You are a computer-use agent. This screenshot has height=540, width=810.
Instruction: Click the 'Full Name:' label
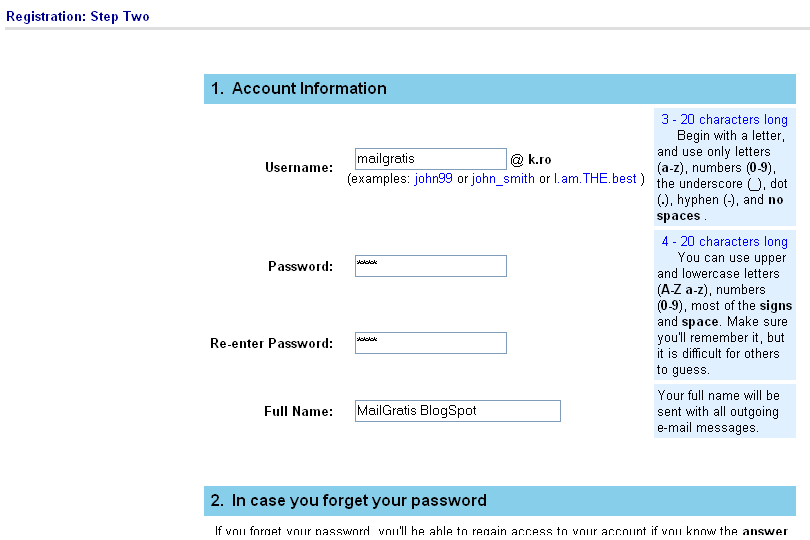298,411
